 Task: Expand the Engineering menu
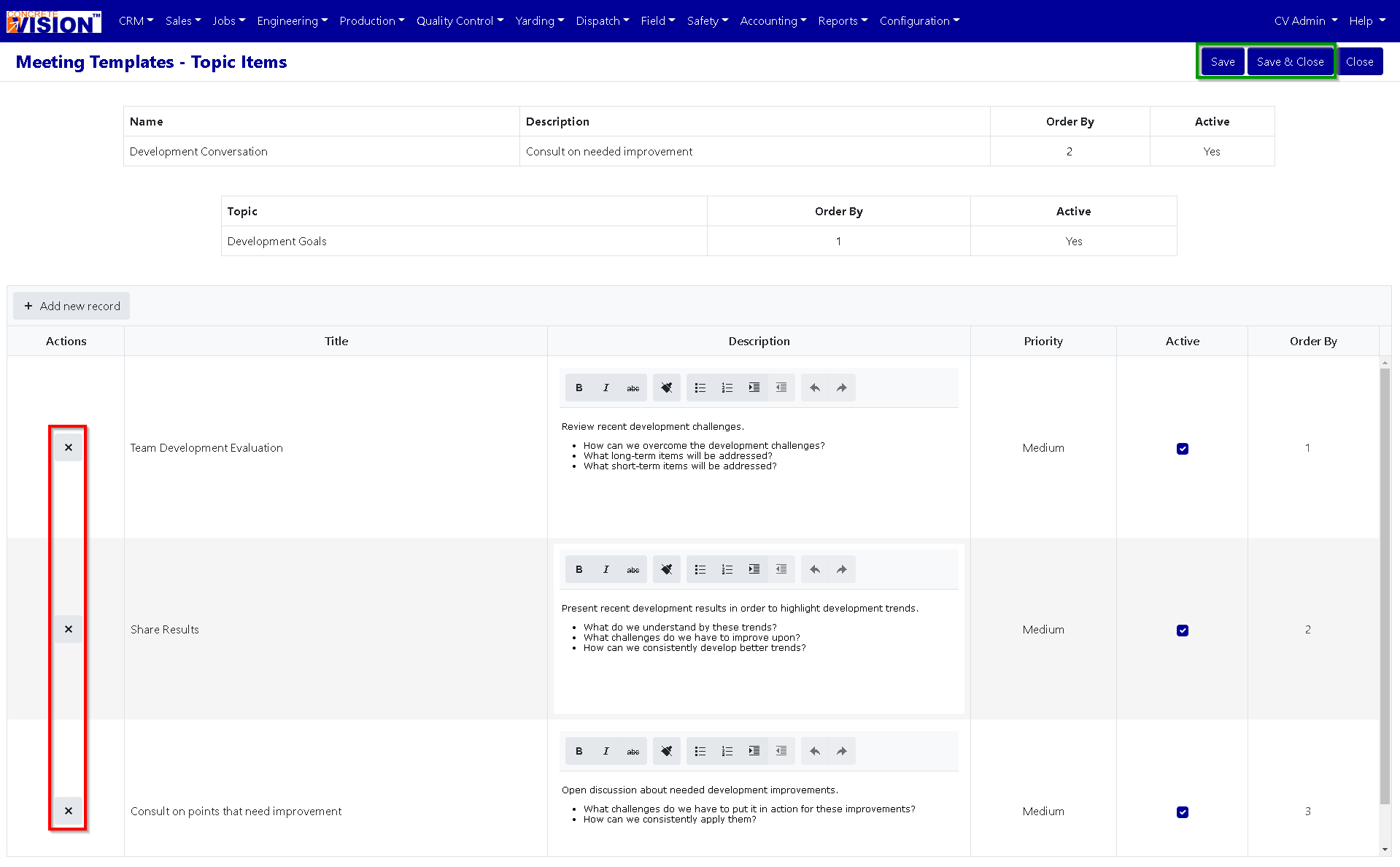[293, 20]
